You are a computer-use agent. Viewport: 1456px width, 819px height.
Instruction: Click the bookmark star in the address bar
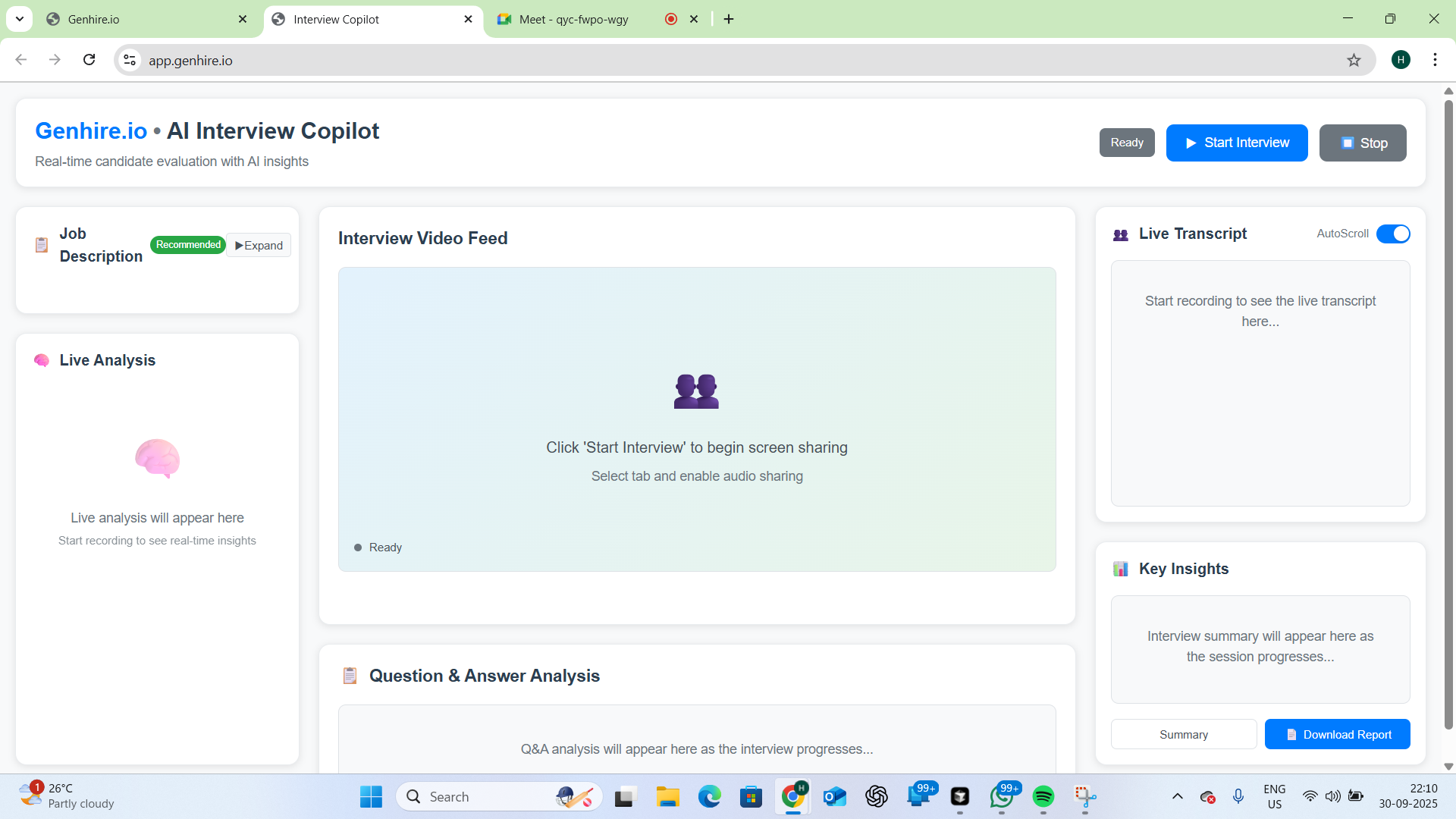pyautogui.click(x=1355, y=60)
